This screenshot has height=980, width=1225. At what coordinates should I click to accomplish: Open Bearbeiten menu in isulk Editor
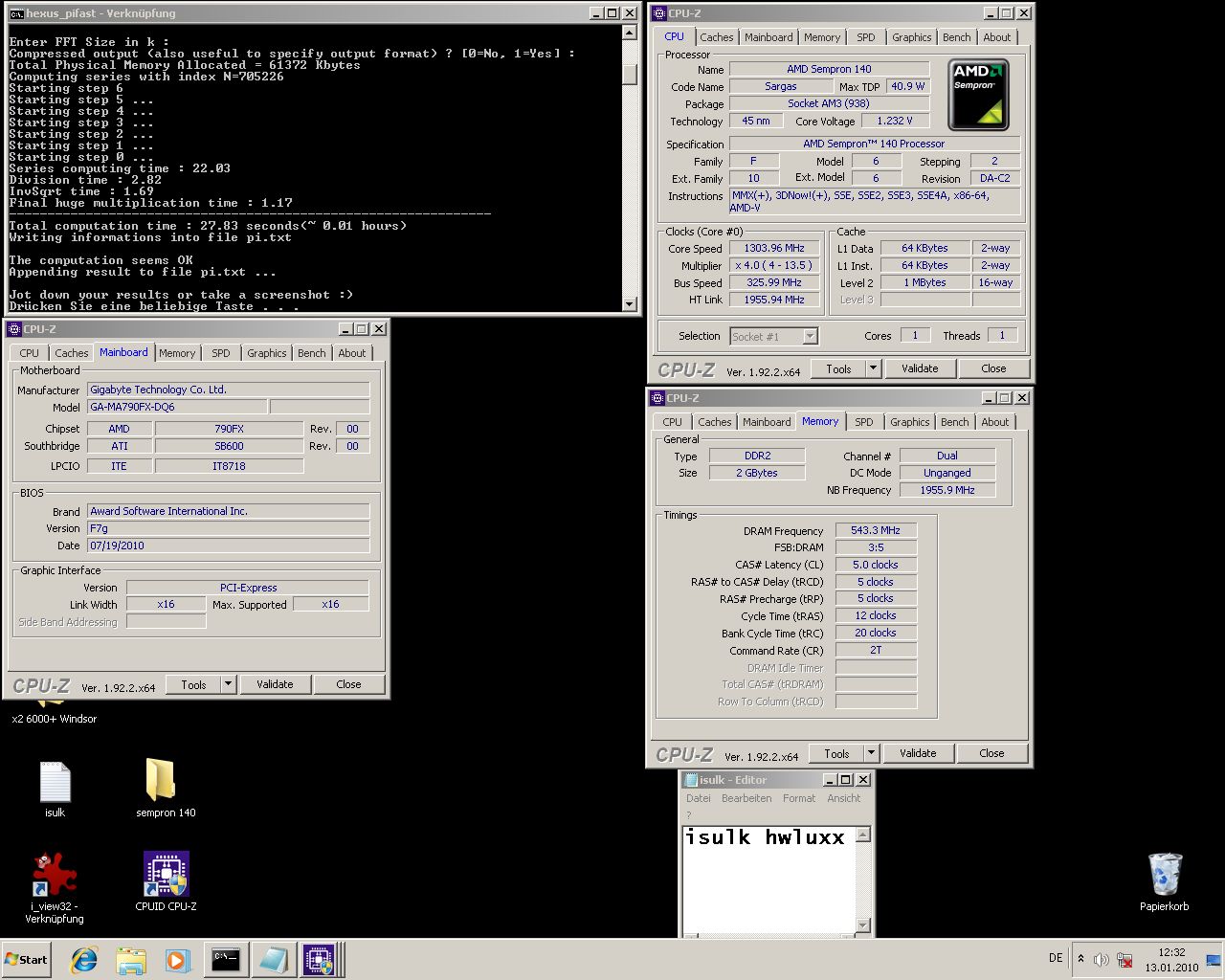pos(746,798)
